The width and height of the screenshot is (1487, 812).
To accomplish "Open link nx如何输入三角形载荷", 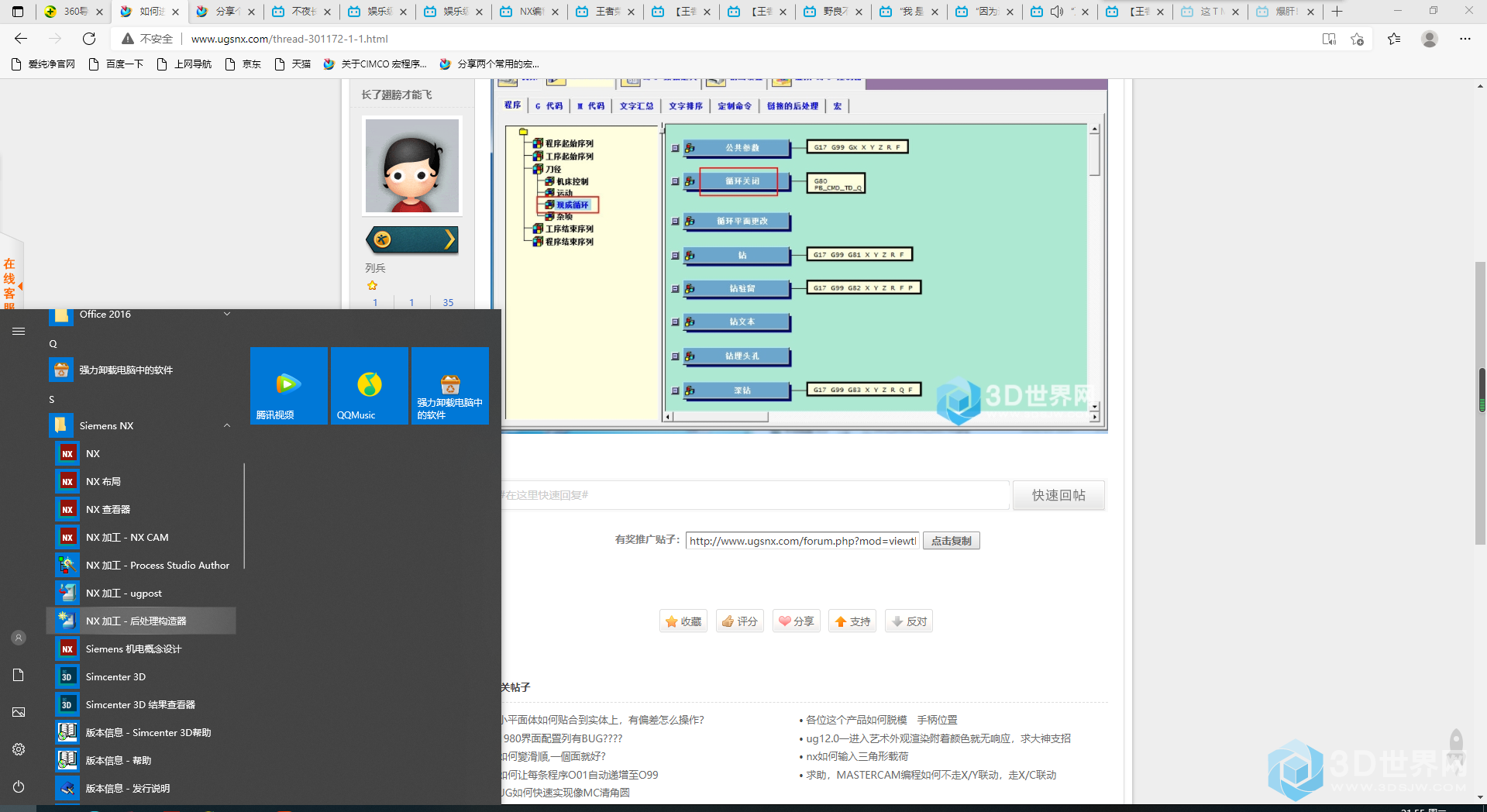I will click(x=857, y=756).
